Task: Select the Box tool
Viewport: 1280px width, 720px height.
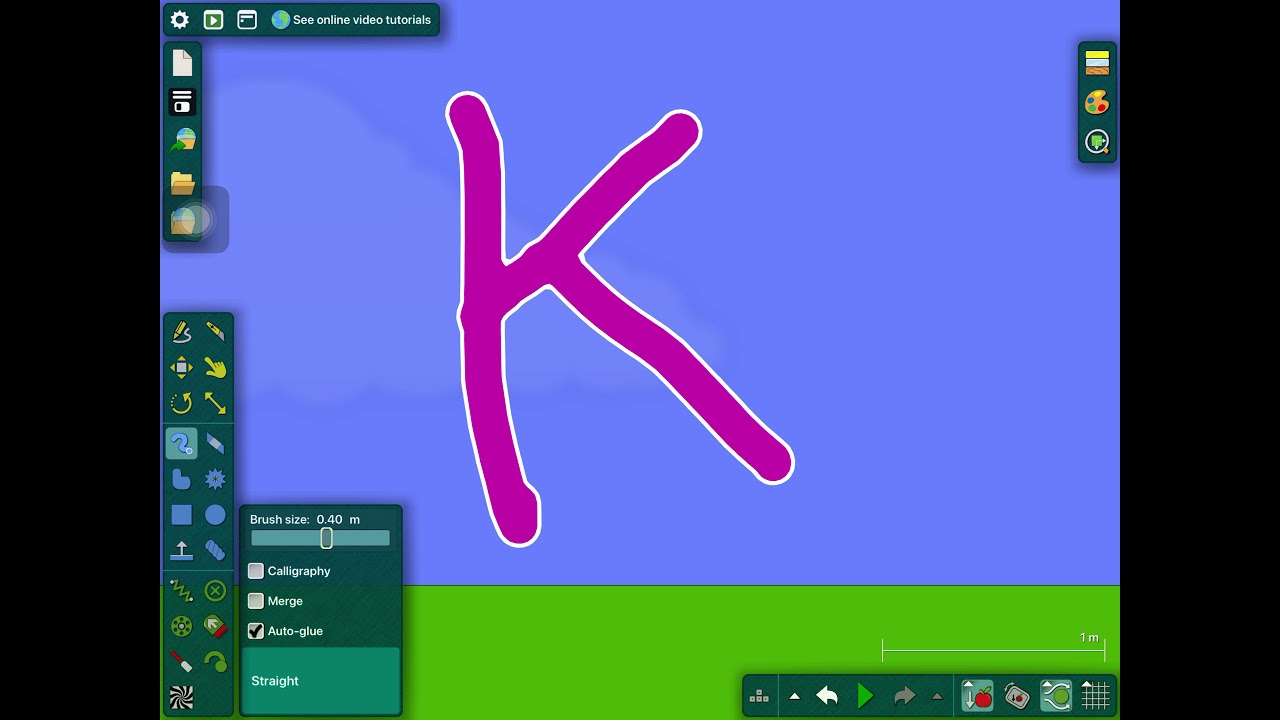Action: 181,515
